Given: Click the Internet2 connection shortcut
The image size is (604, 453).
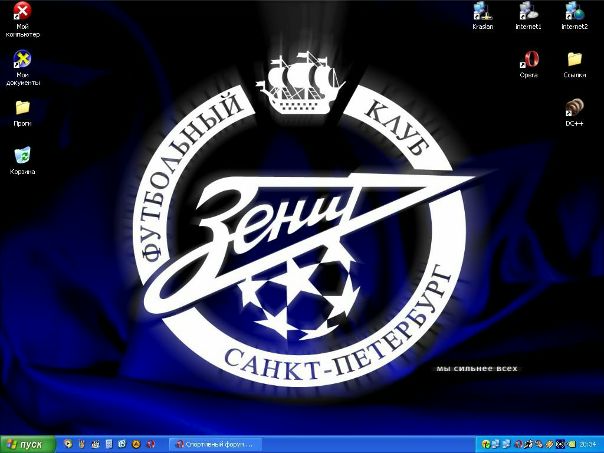Looking at the screenshot, I should tap(574, 12).
